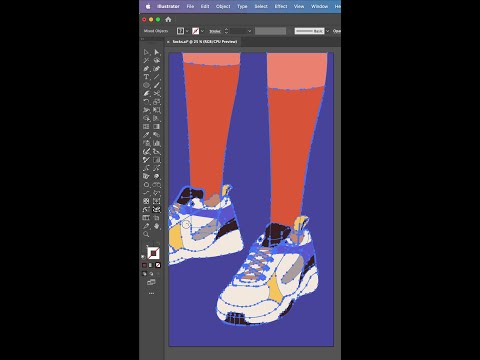Open the Select menu

261,6
